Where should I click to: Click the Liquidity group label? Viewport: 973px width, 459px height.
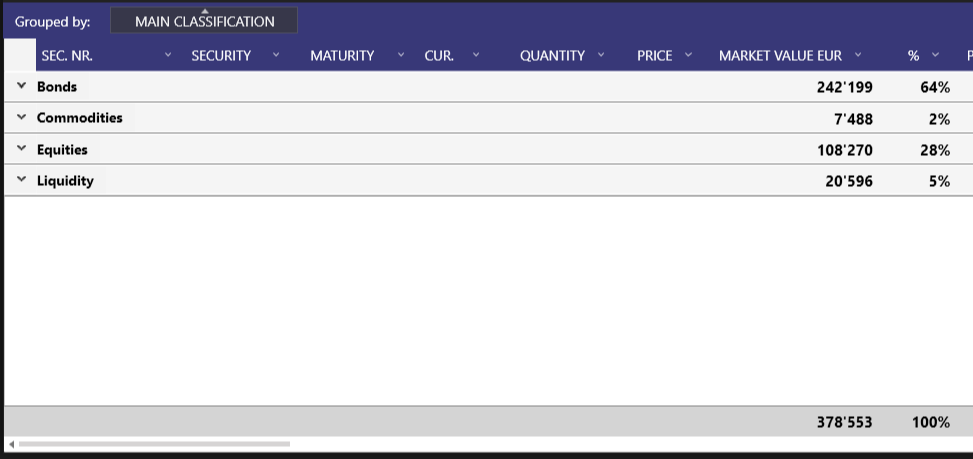click(65, 181)
